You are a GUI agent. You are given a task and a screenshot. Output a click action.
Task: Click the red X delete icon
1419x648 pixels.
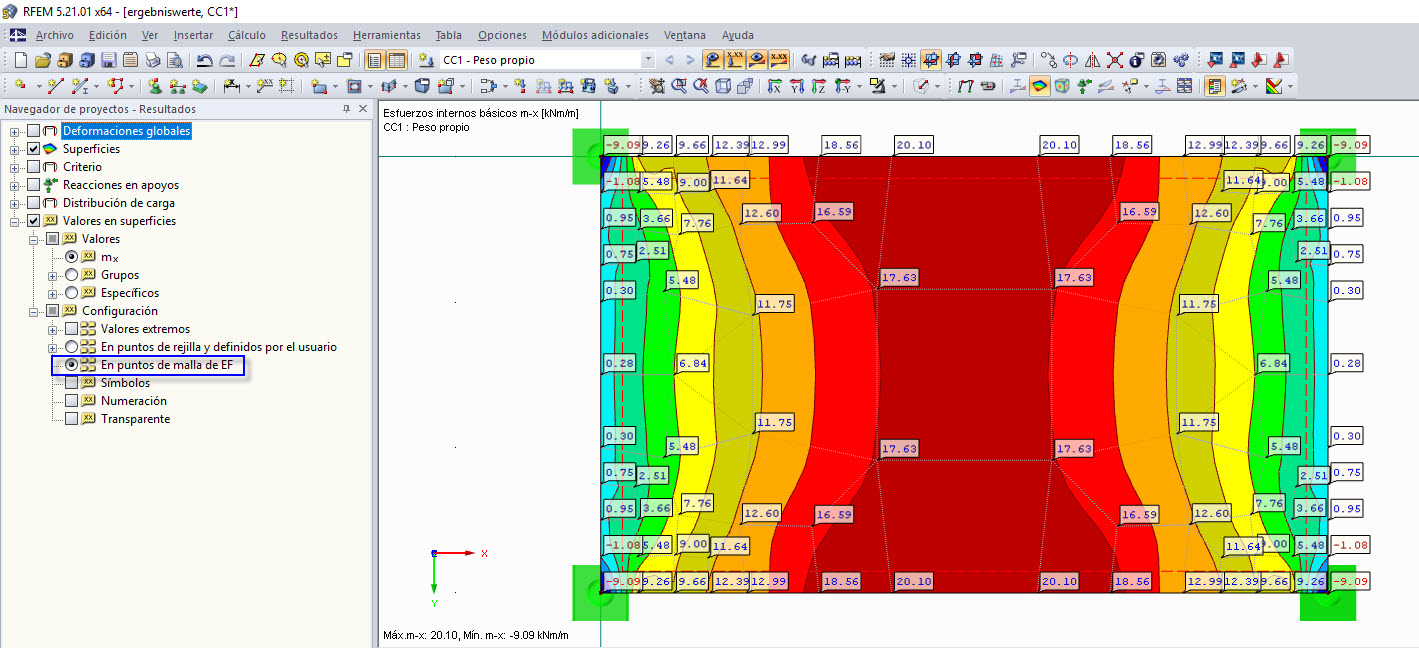point(1114,60)
